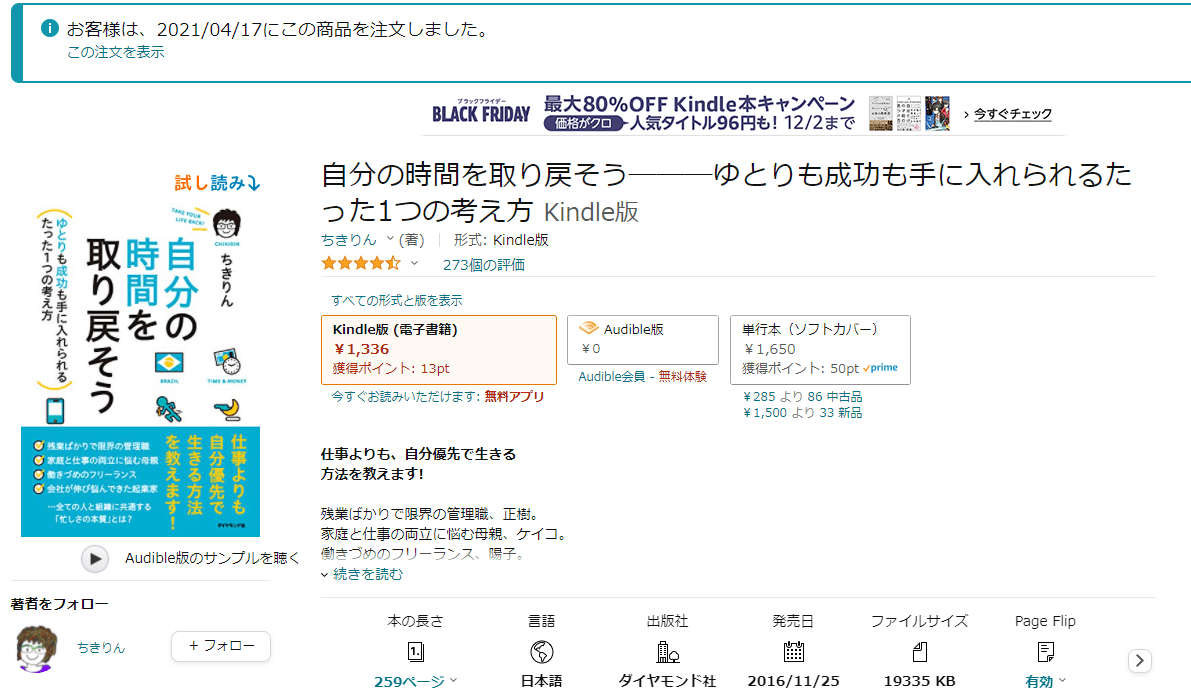Open the 無料アプリ link
Screen dimensions: 1191x698
tap(514, 396)
